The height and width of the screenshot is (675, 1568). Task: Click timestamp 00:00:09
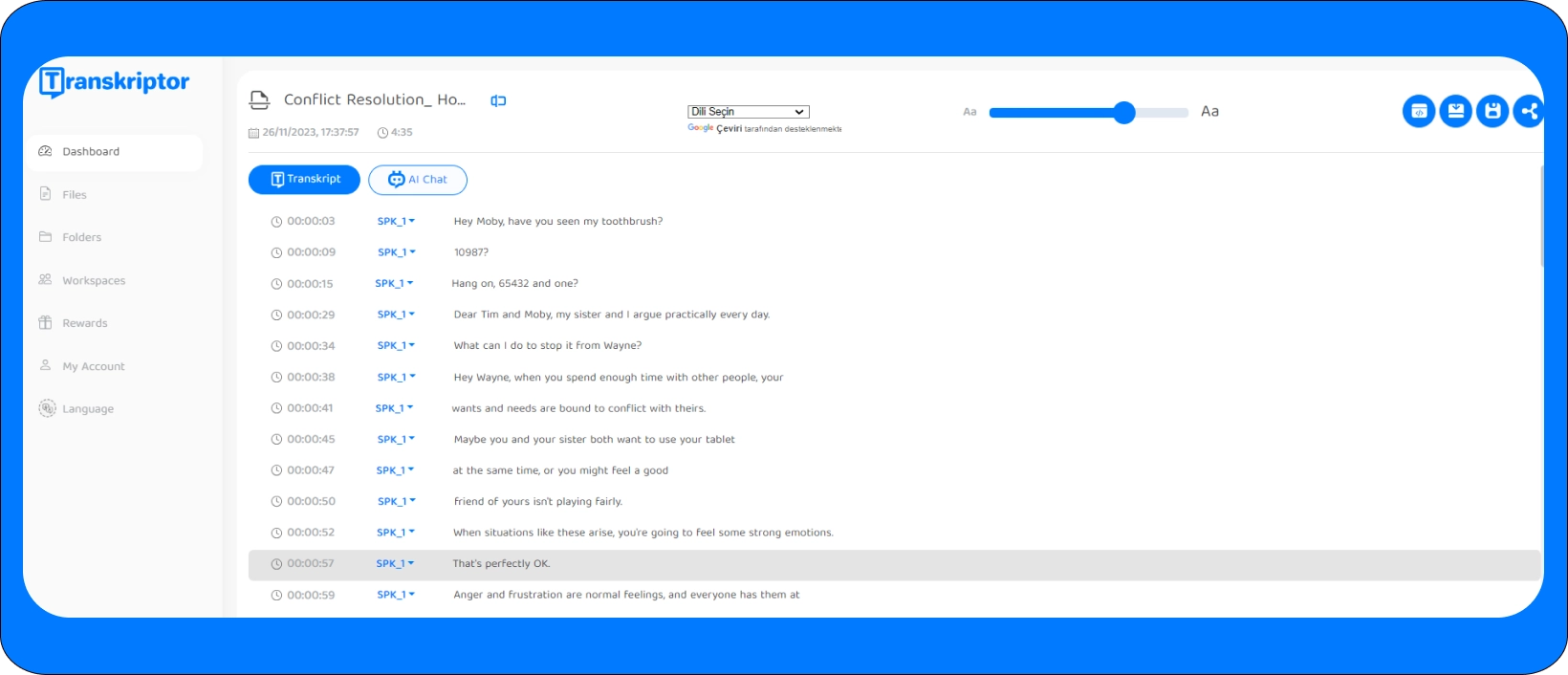tap(303, 252)
